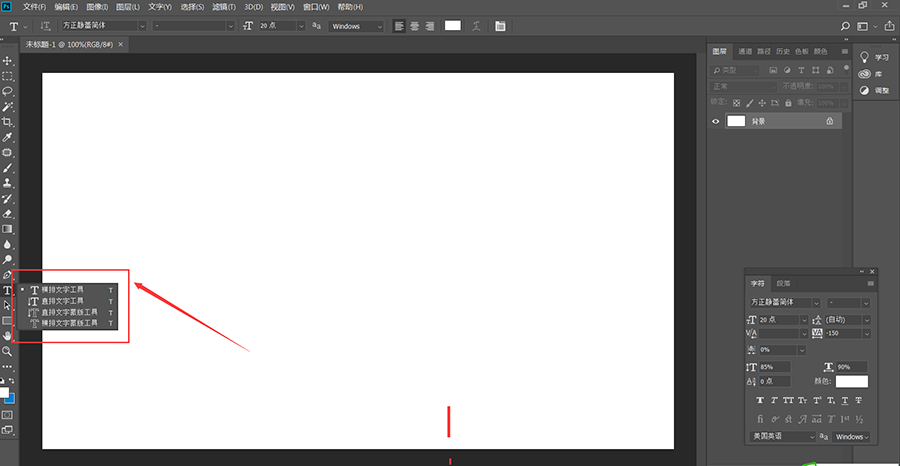The height and width of the screenshot is (466, 900).
Task: Click the share icon top right
Action: 889,26
